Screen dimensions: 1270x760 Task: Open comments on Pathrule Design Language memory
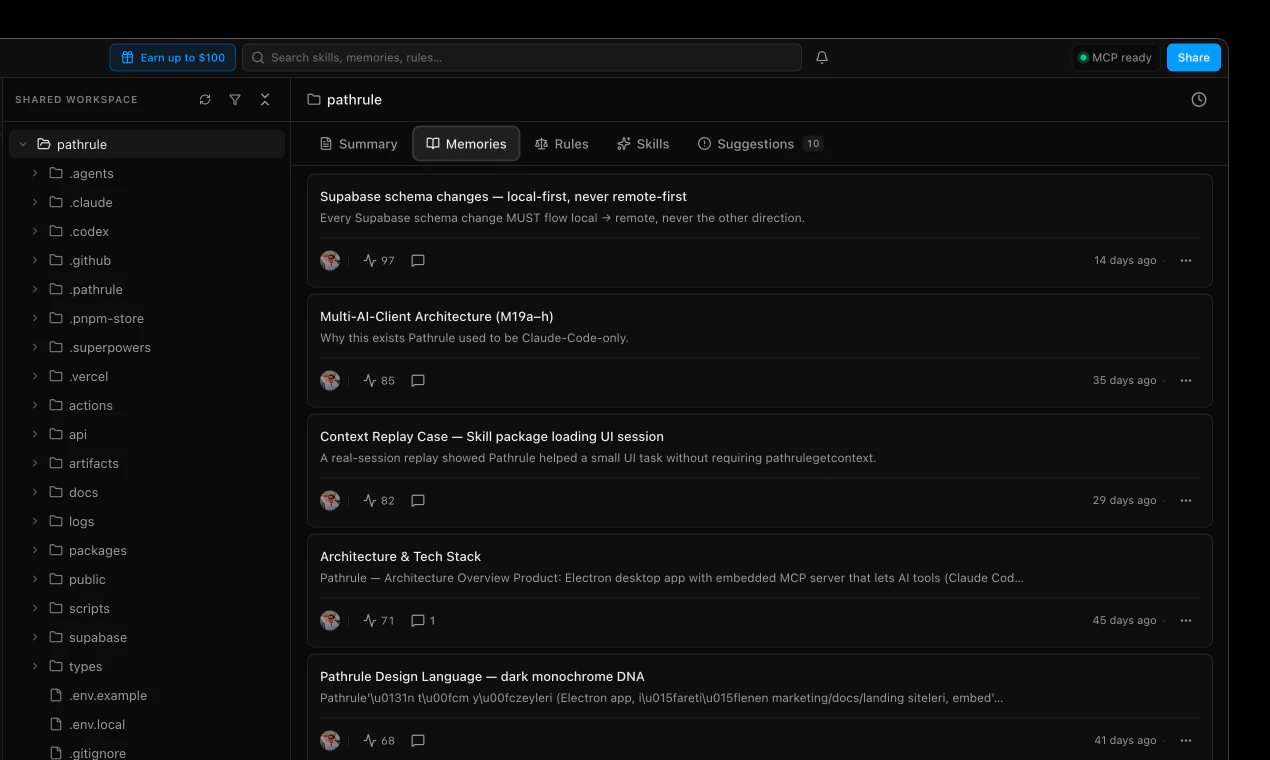point(418,741)
